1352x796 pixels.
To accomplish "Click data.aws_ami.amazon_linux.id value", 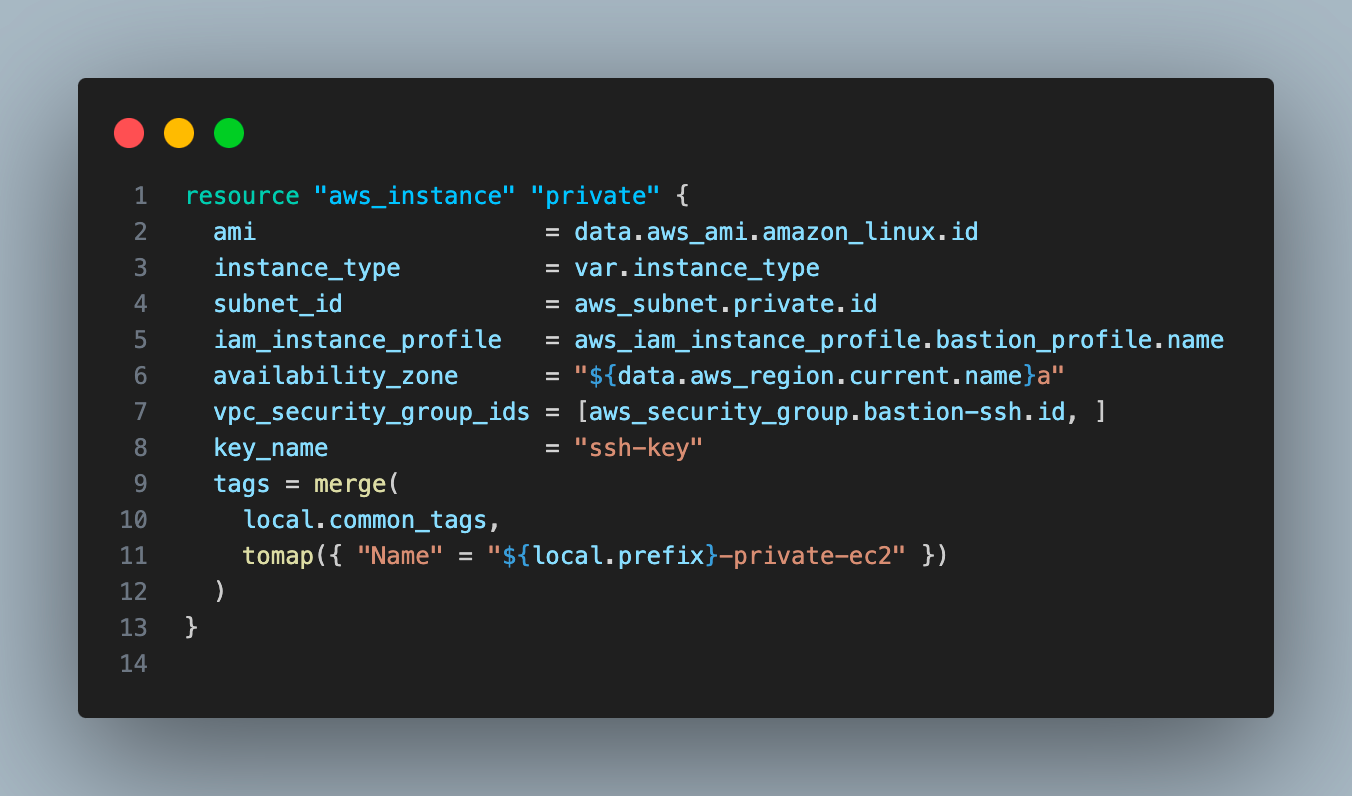I will pos(776,232).
